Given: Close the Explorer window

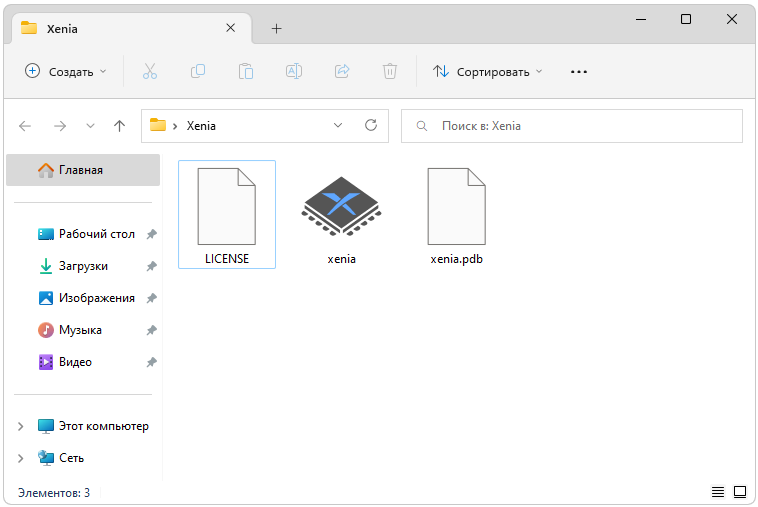Looking at the screenshot, I should pos(732,19).
